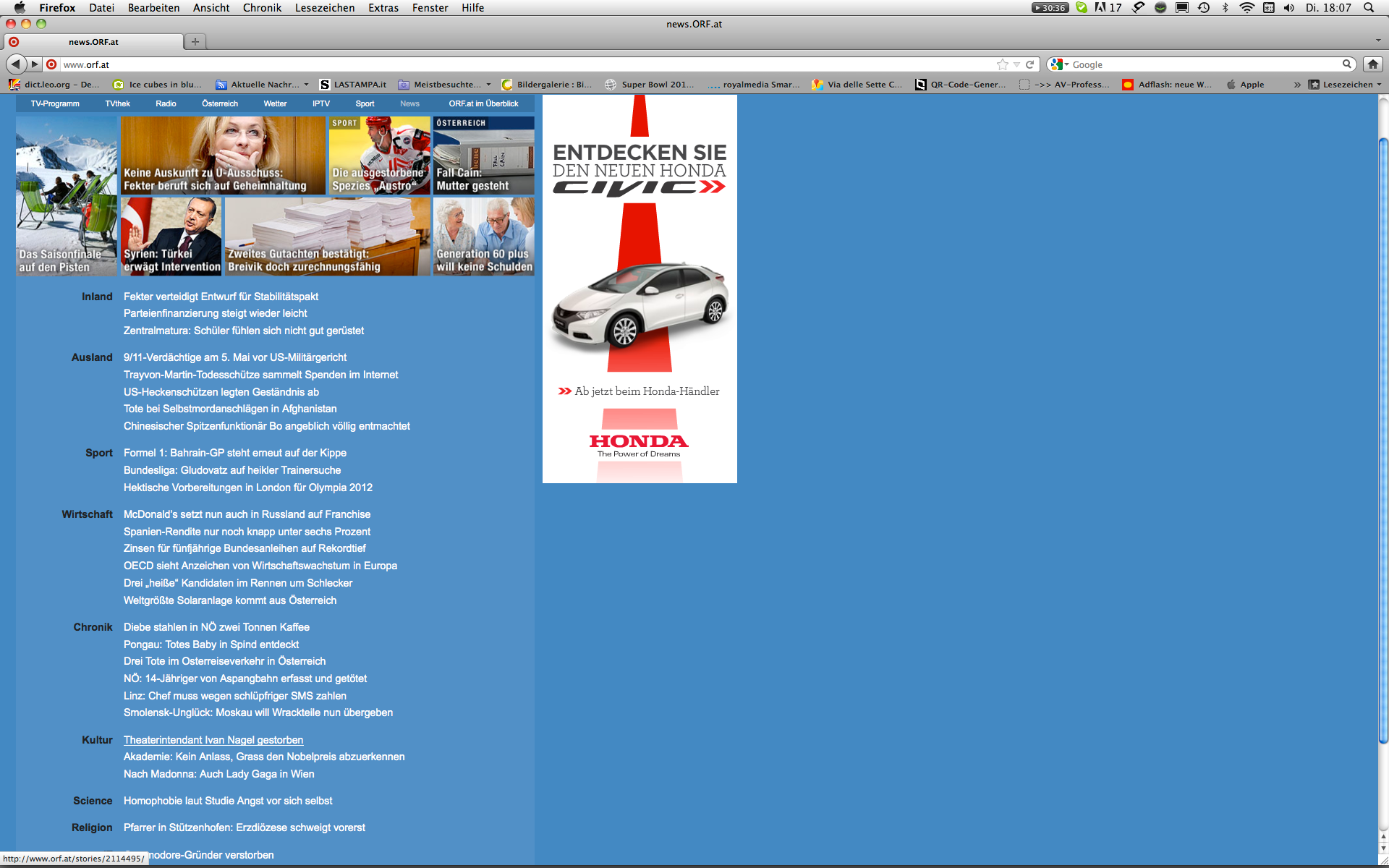Open headline Theaterintendant Ivan Nagel gestorben
The height and width of the screenshot is (868, 1389).
213,740
